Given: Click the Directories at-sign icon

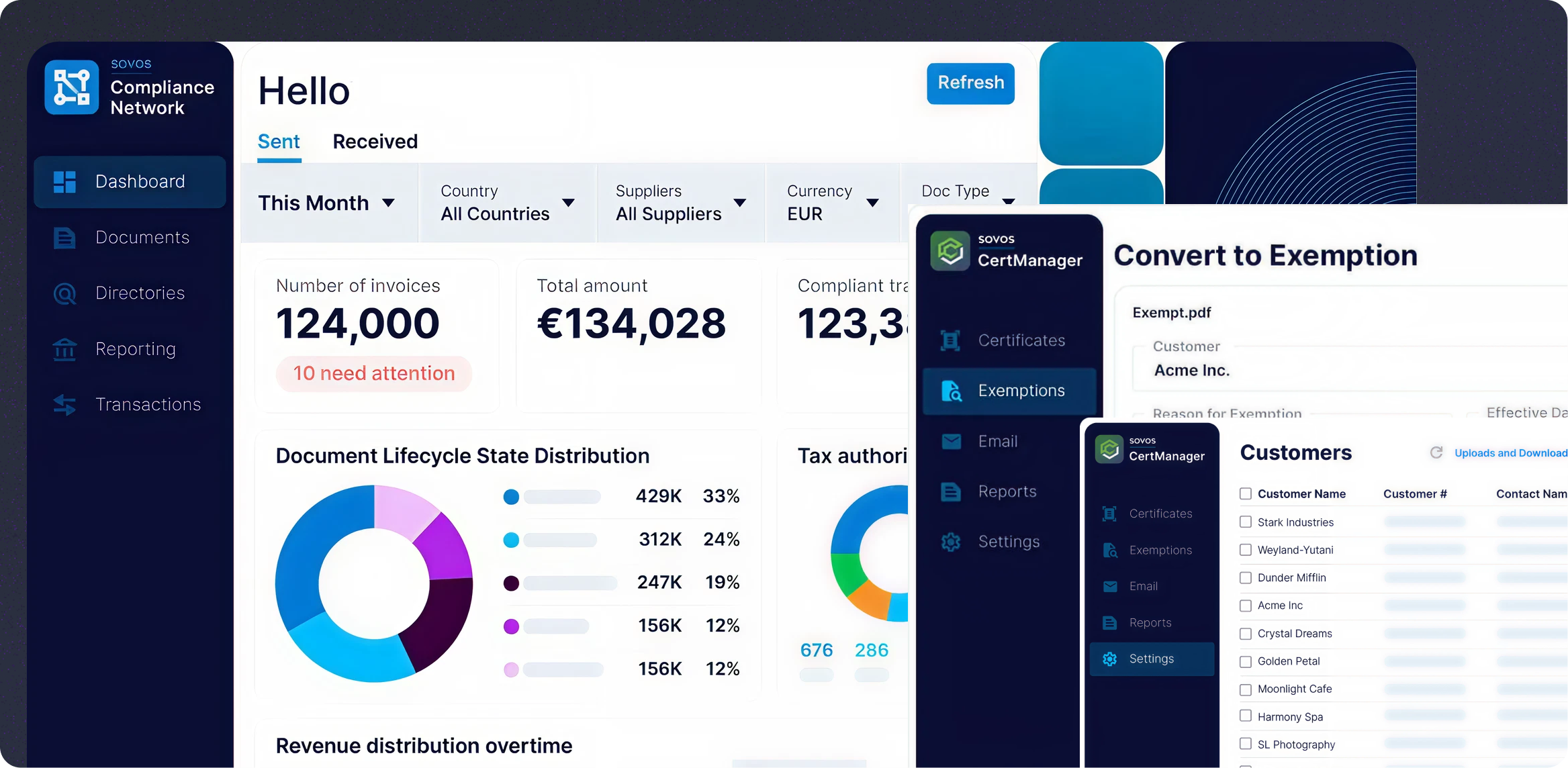Looking at the screenshot, I should tap(64, 293).
